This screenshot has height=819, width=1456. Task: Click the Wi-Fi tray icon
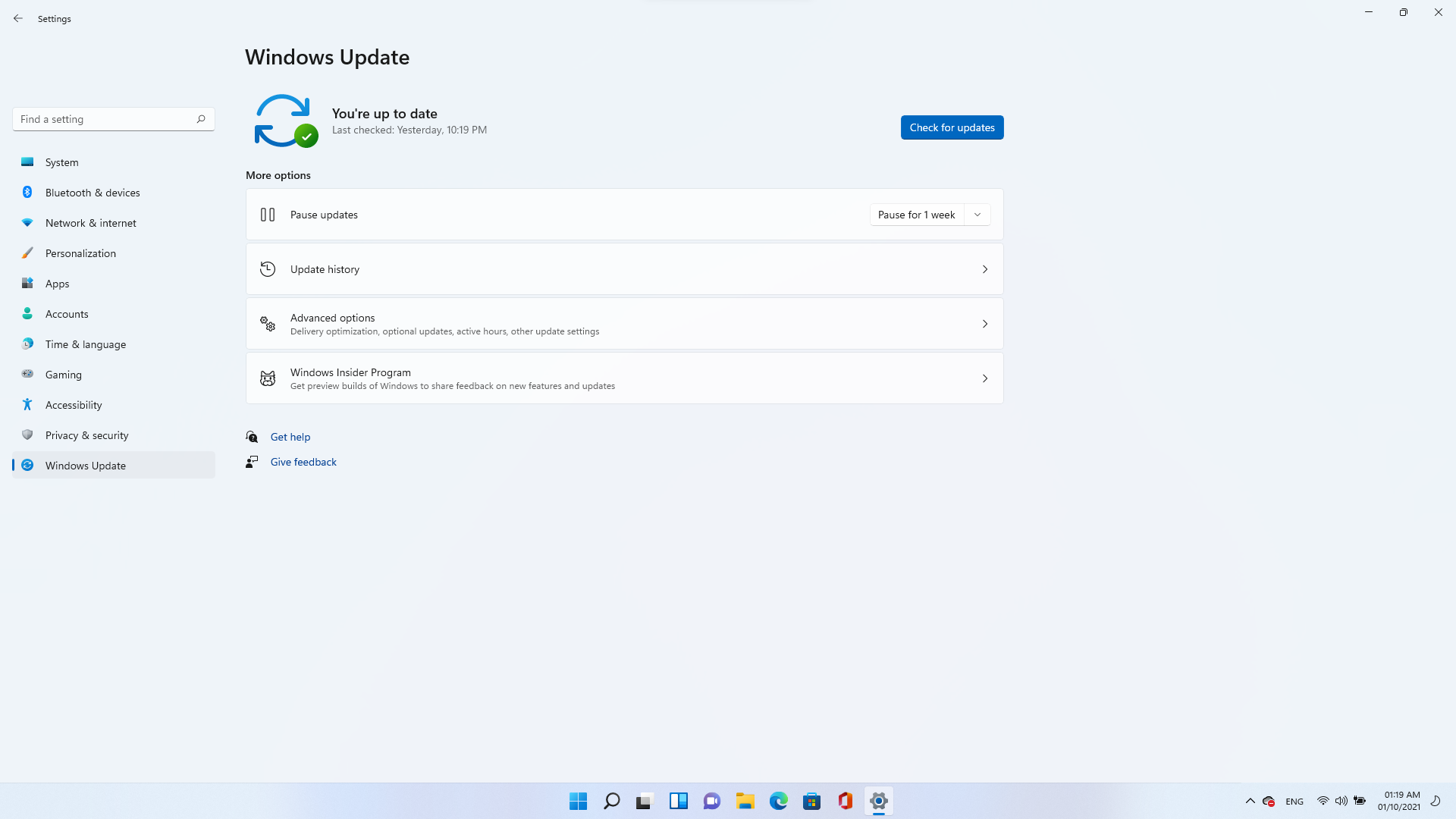1323,801
